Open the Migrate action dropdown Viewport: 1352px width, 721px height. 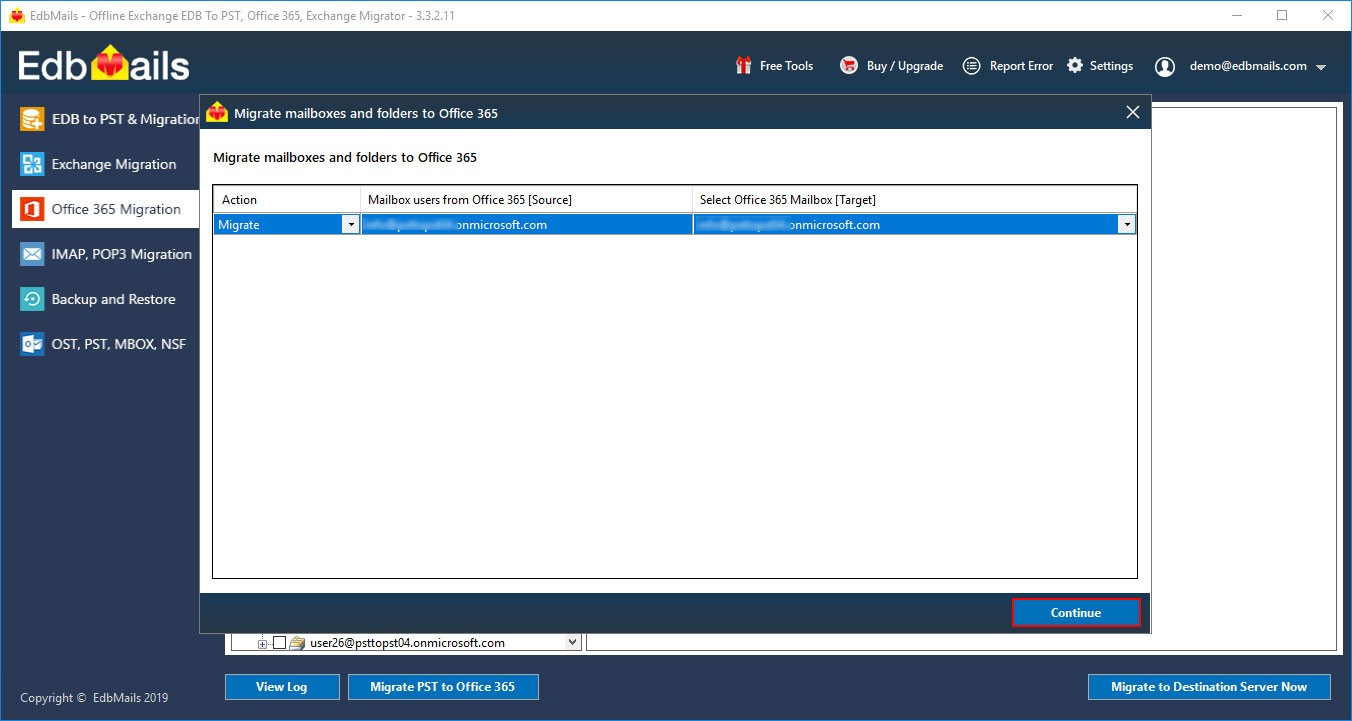[350, 225]
